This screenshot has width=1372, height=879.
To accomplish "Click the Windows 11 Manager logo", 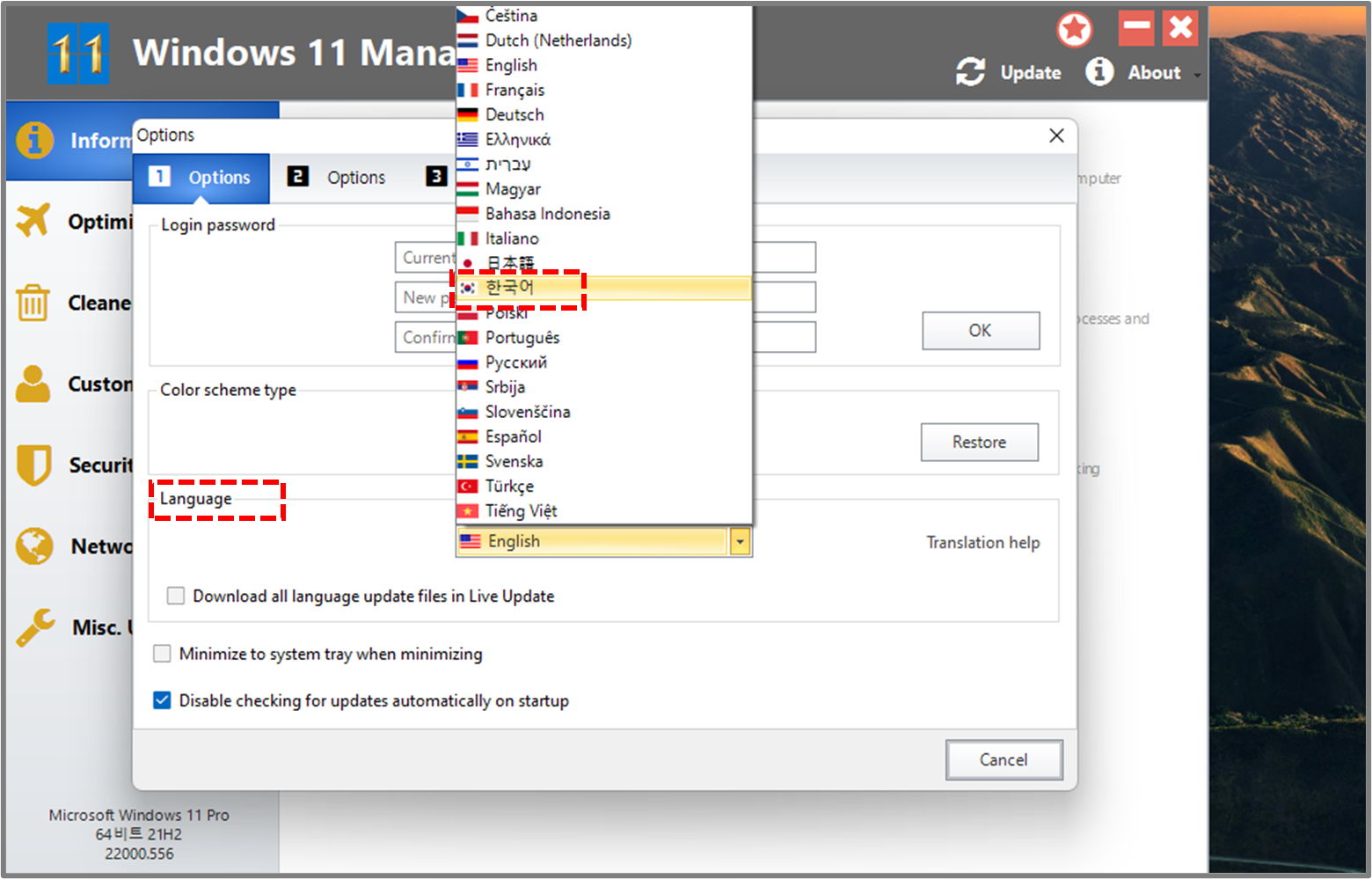I will click(78, 54).
